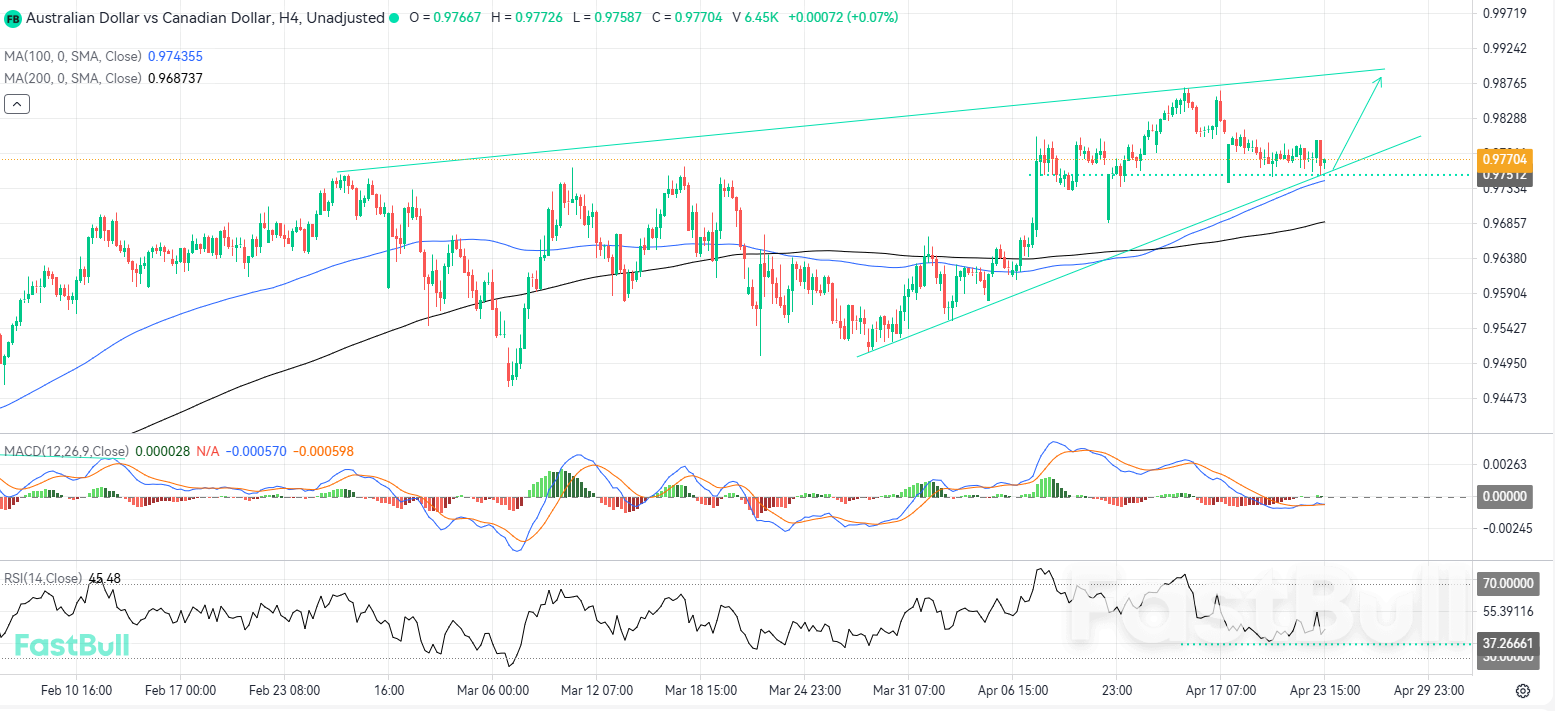
Task: Click the FB symbol logo icon
Action: point(13,18)
